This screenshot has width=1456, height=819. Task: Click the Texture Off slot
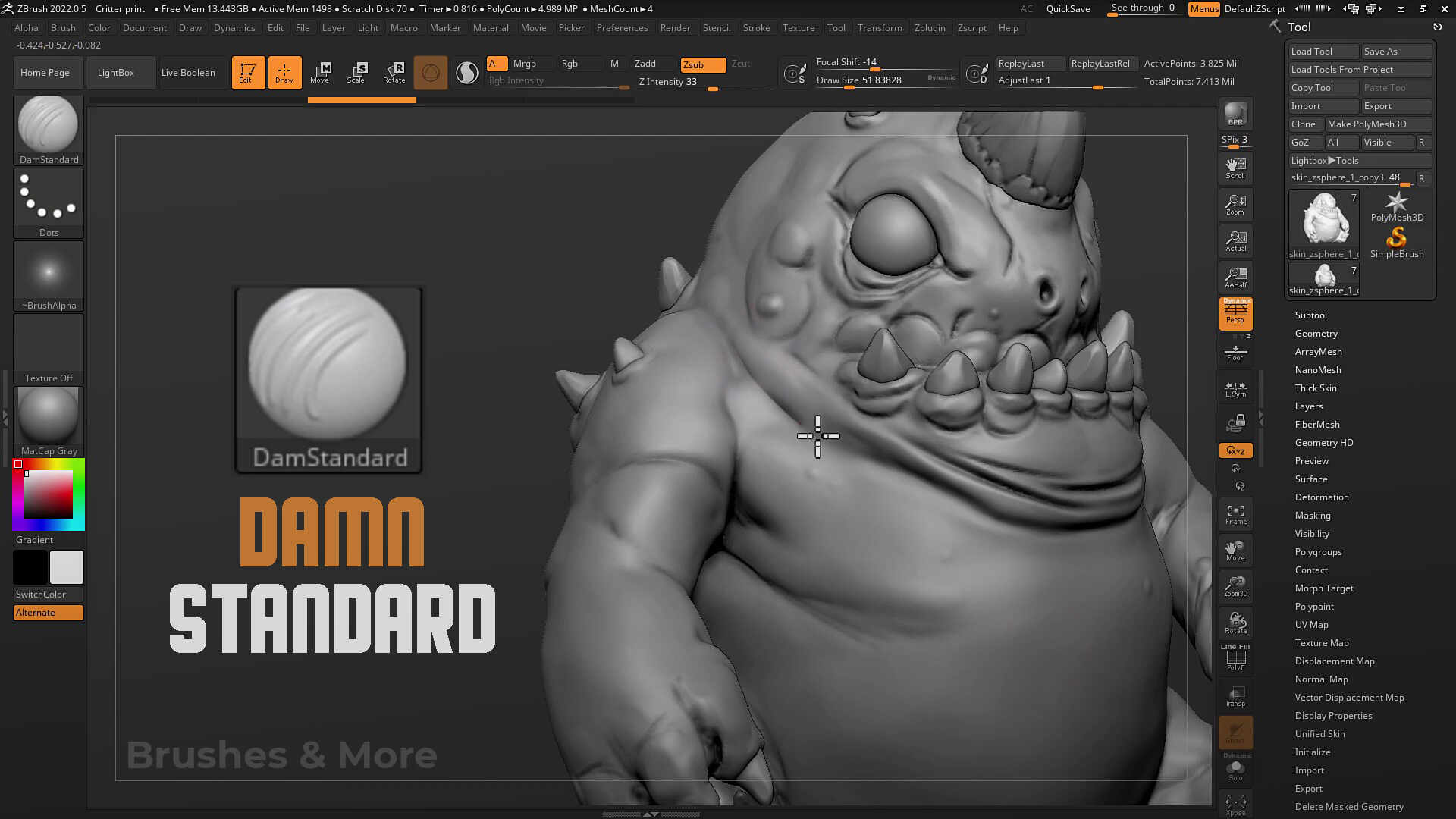coord(49,349)
